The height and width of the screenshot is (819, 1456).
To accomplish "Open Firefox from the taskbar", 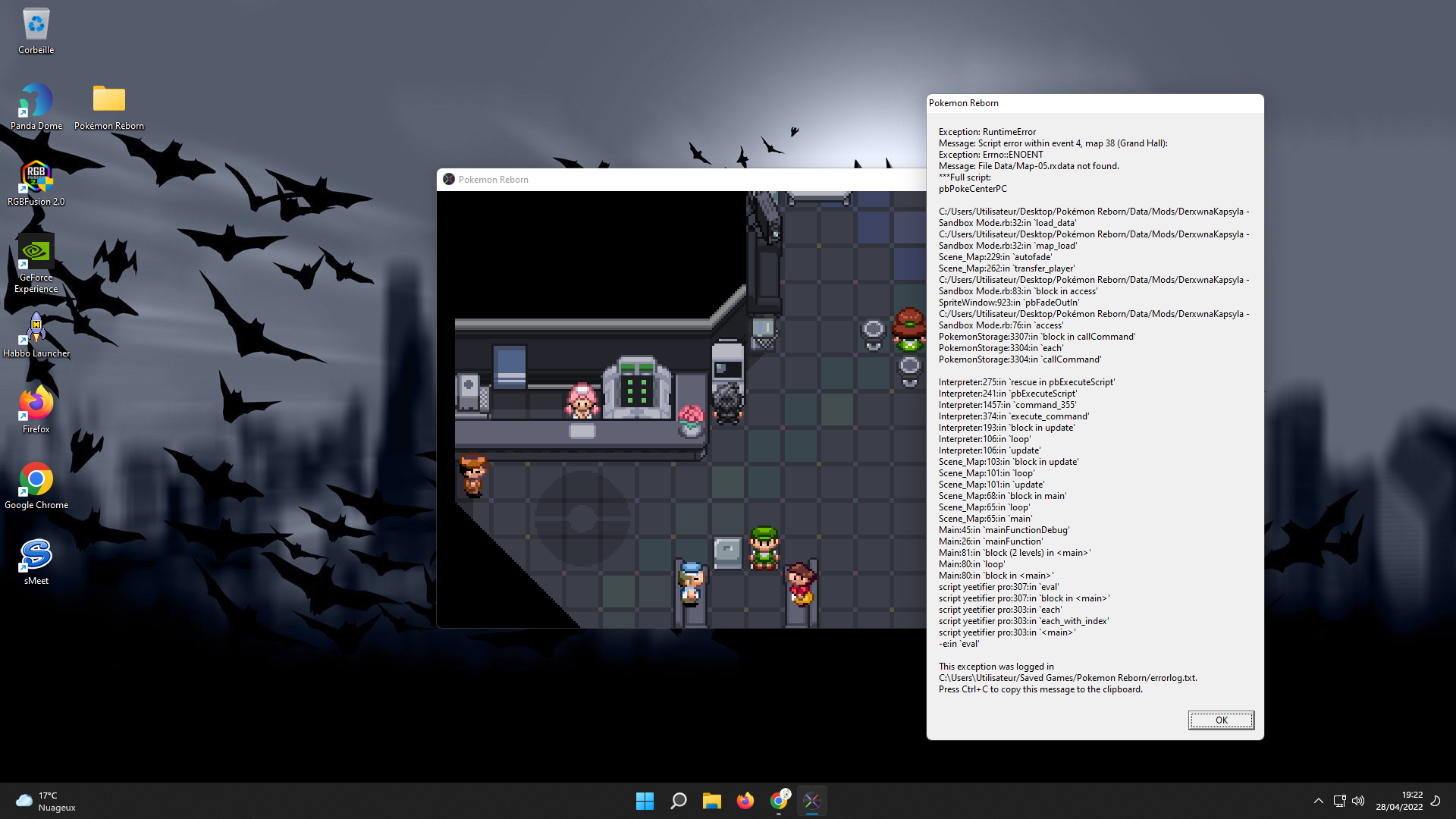I will [x=745, y=801].
